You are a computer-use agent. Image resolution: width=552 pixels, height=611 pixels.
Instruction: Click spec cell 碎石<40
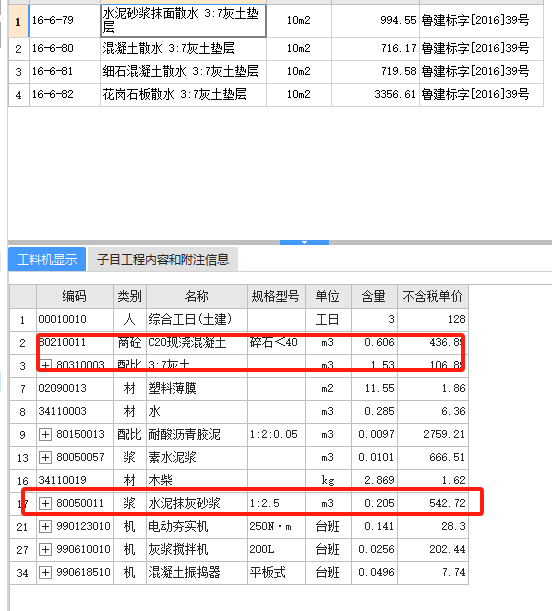point(276,343)
